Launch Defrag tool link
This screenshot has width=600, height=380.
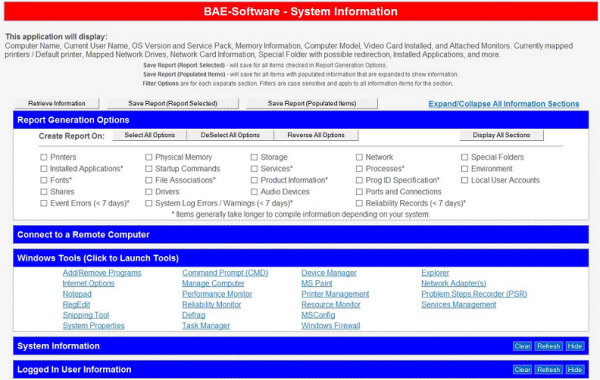[194, 315]
